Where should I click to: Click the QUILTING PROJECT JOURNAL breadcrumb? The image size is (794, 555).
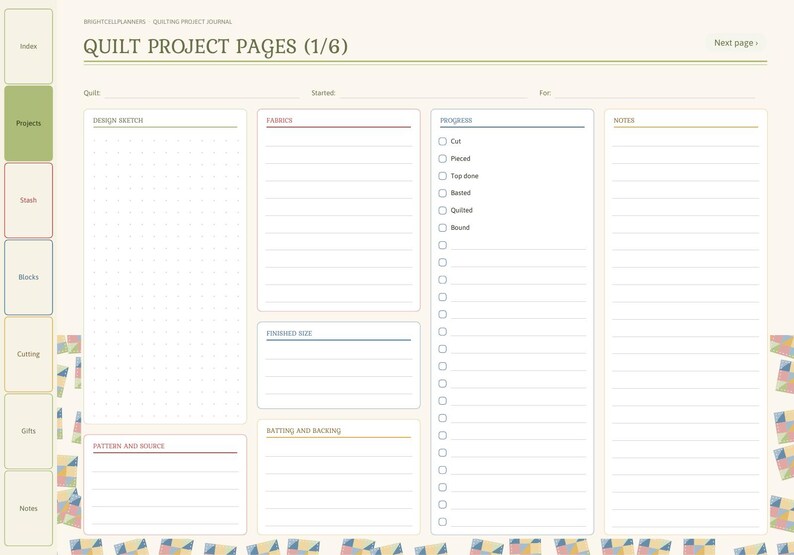tap(192, 22)
